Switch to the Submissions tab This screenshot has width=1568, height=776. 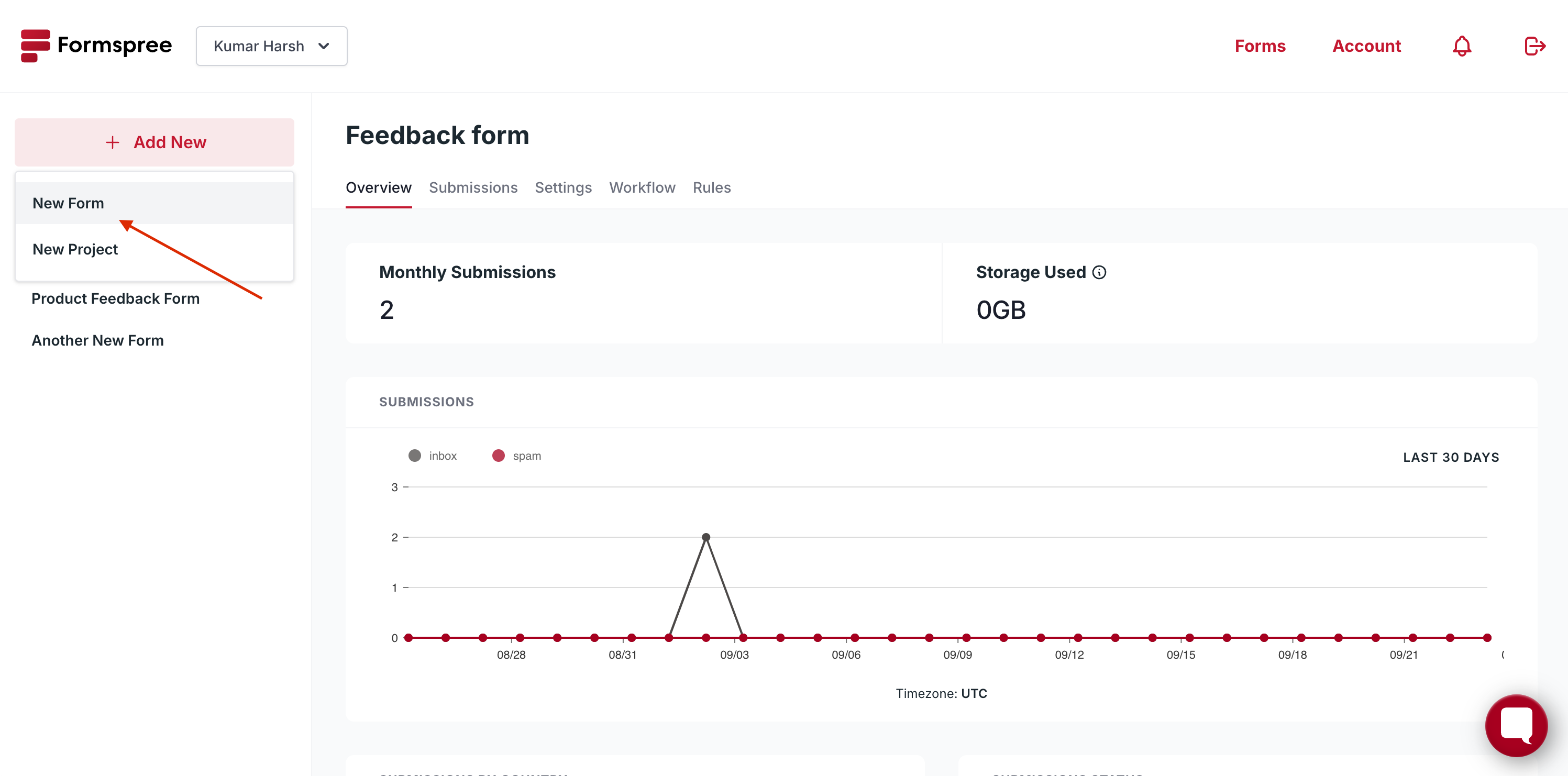pos(473,187)
